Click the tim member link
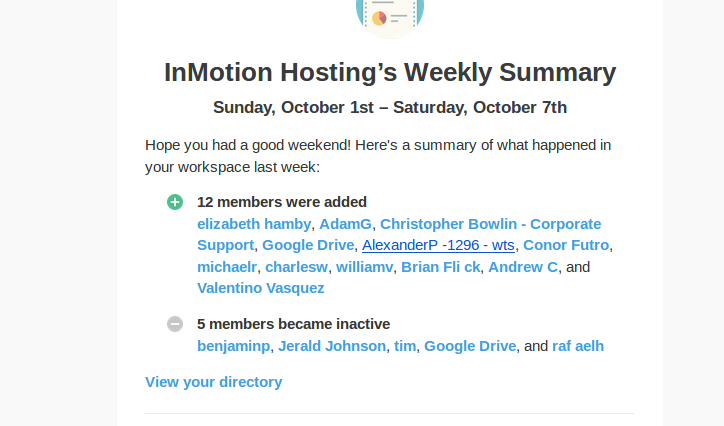Viewport: 724px width, 426px height. click(x=404, y=346)
